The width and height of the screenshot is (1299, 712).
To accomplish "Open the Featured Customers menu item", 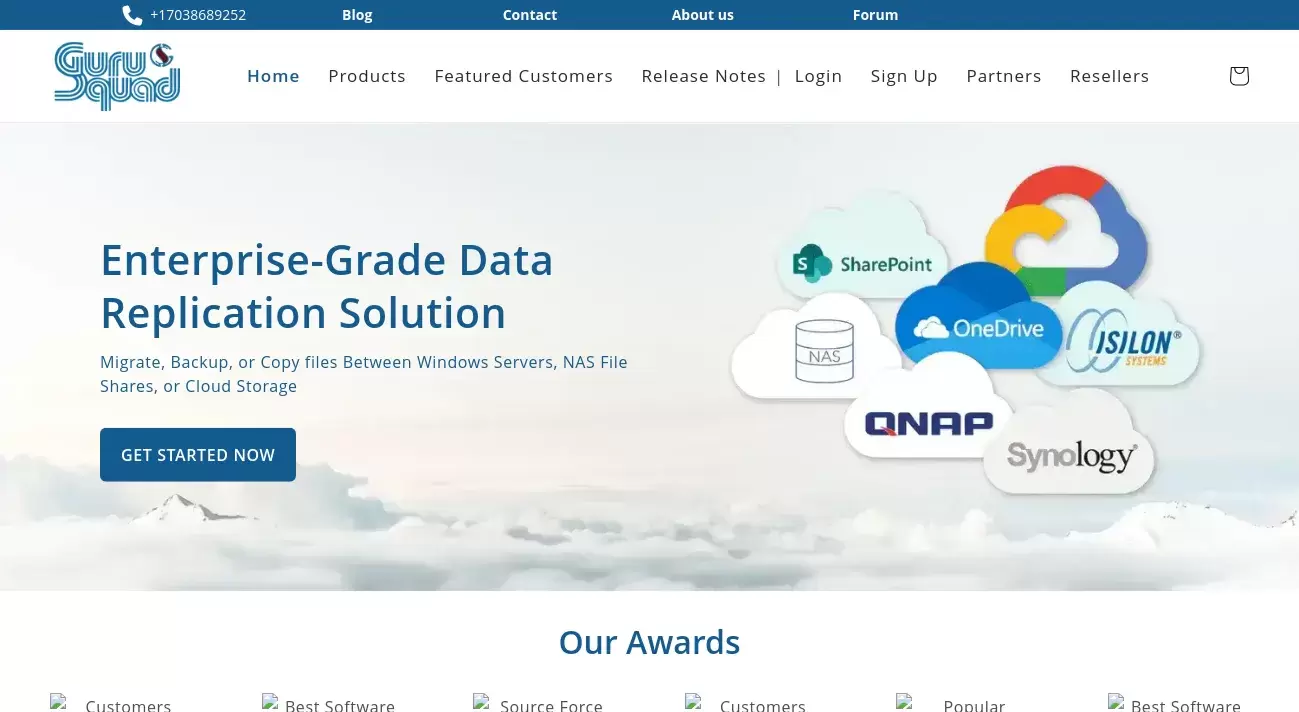I will click(x=524, y=76).
